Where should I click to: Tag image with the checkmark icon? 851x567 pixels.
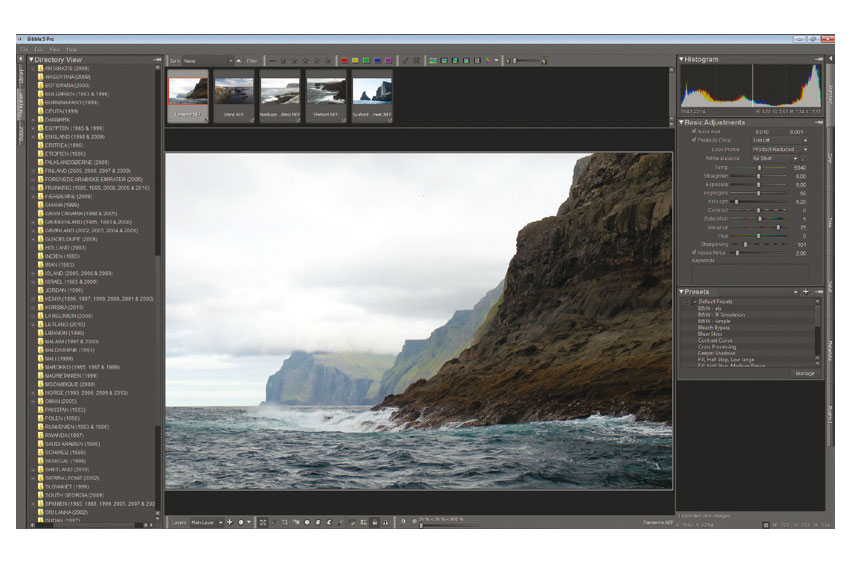[x=405, y=61]
